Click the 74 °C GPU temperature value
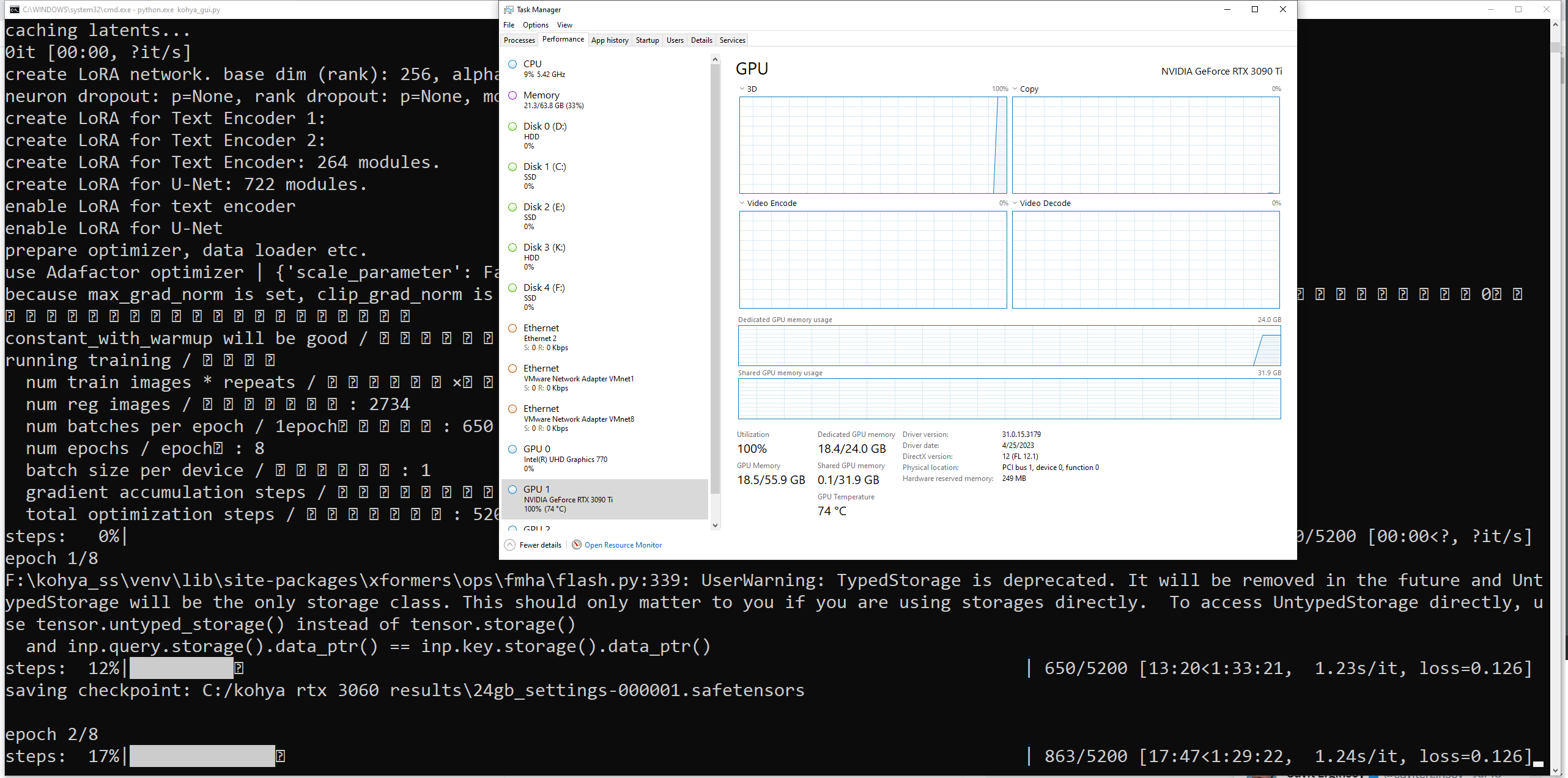This screenshot has height=778, width=1568. point(832,511)
